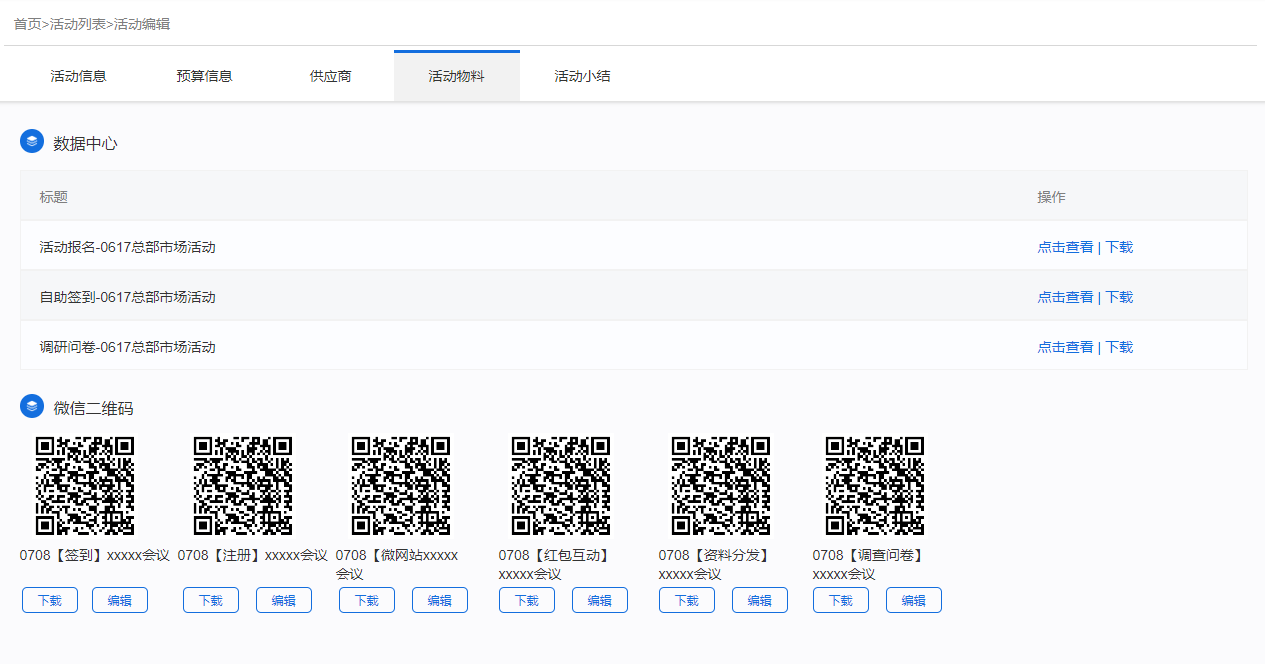The width and height of the screenshot is (1265, 664).
Task: Click 首页 in the breadcrumb
Action: point(28,23)
